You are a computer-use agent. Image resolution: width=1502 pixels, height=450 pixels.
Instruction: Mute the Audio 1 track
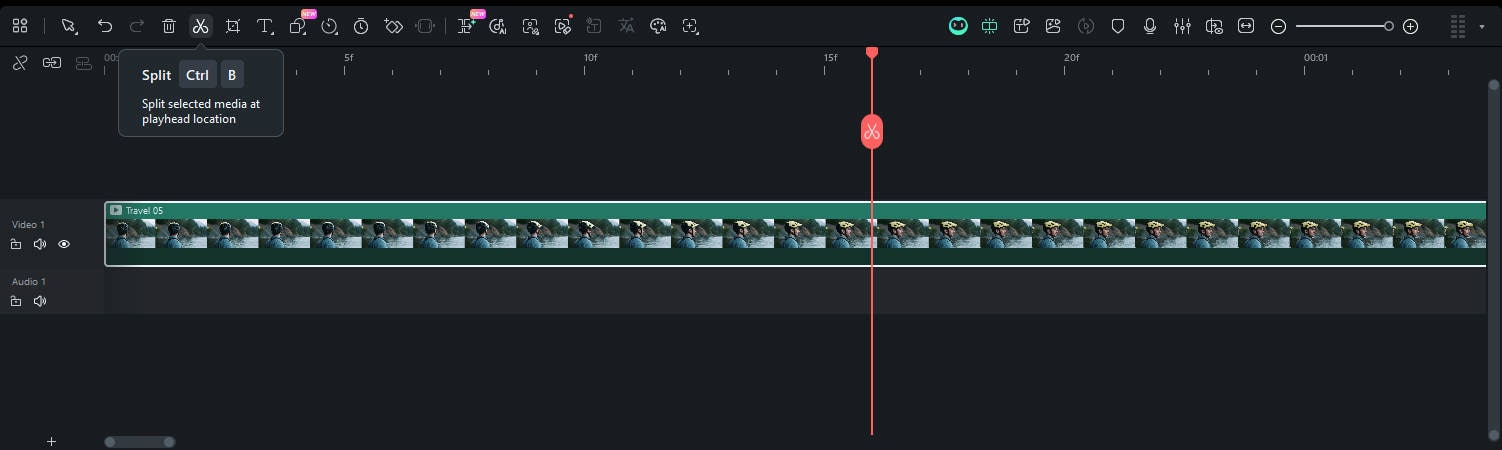(x=40, y=301)
